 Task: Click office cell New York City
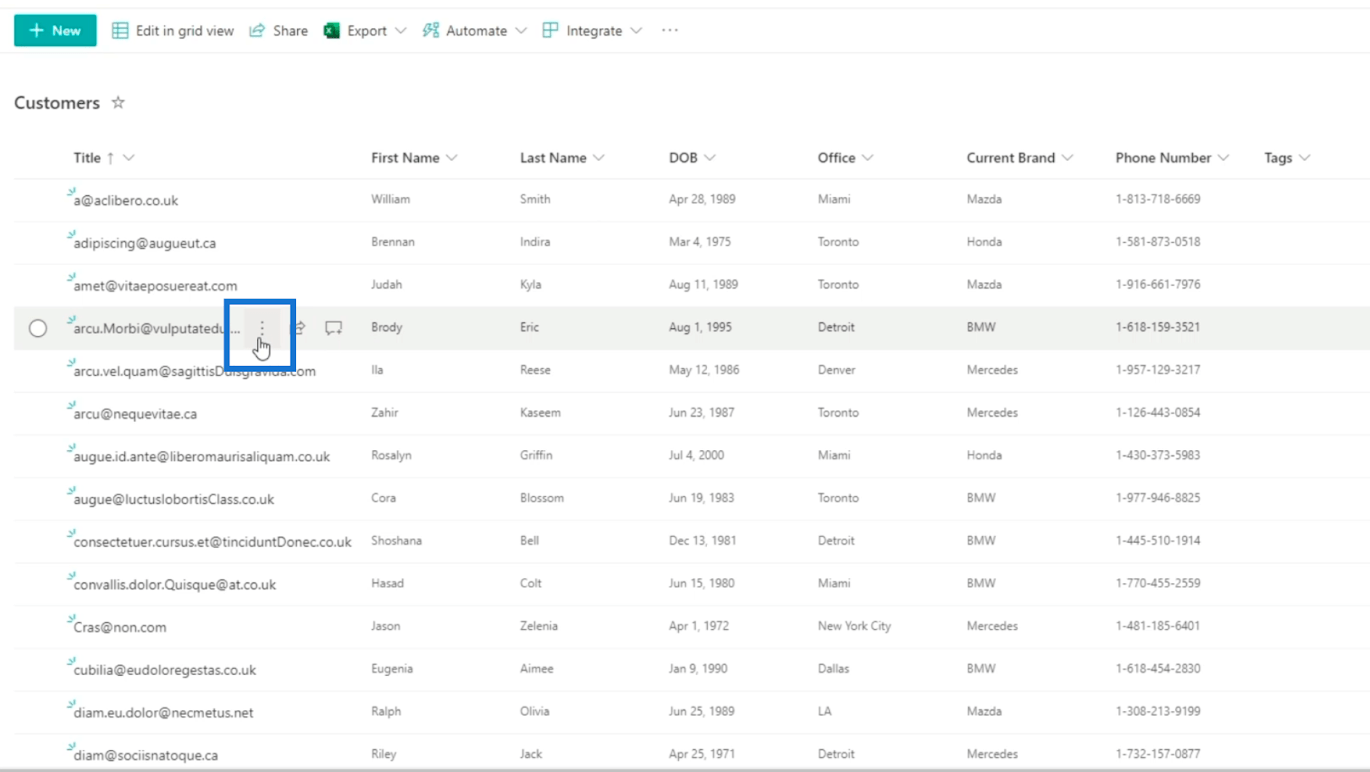point(854,626)
